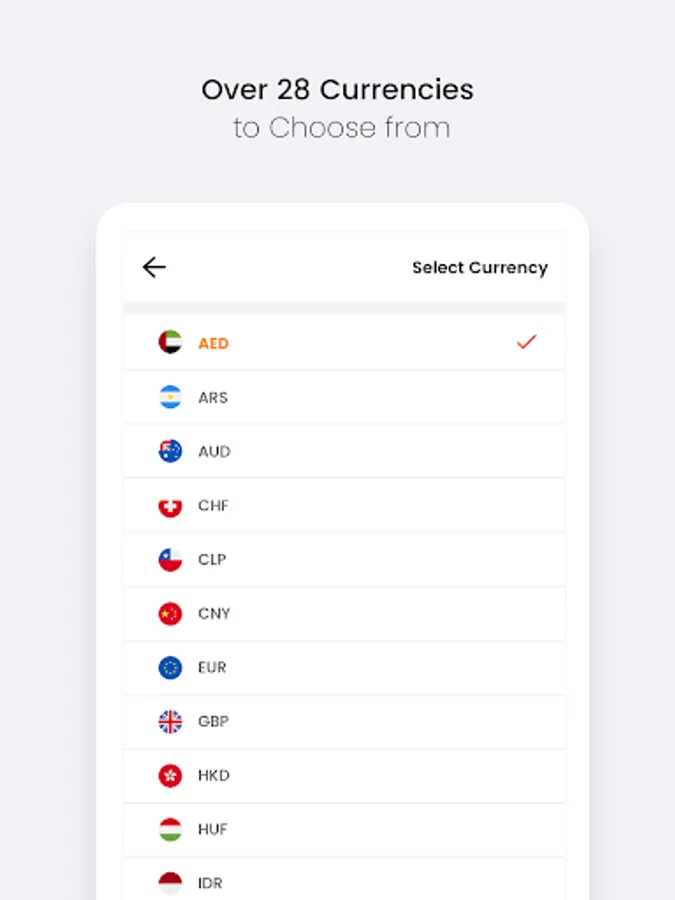Viewport: 675px width, 900px height.
Task: Click the Argentina flag icon
Action: point(170,397)
